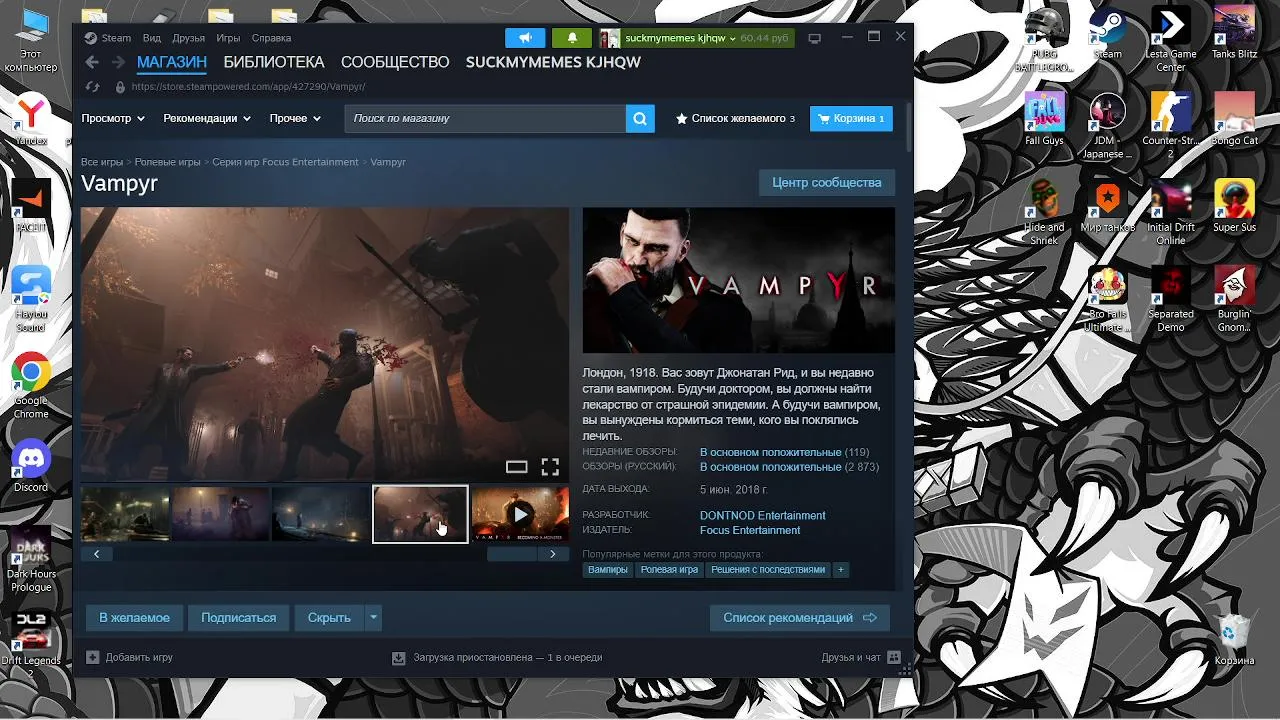Open the Центр сообщества button
The width and height of the screenshot is (1280, 720).
827,182
